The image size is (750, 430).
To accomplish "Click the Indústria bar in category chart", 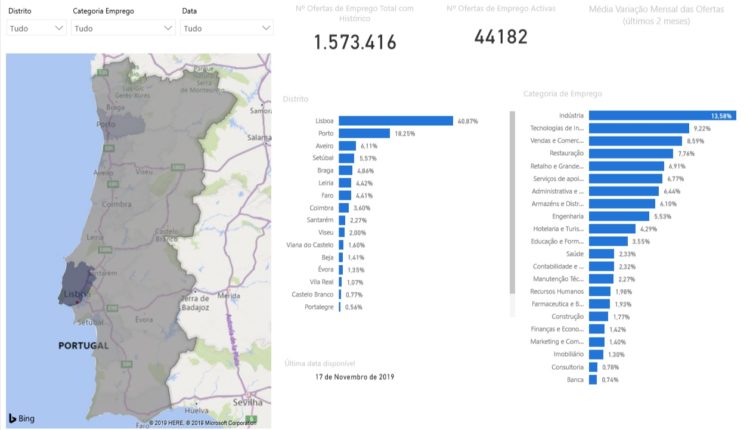I will click(662, 115).
